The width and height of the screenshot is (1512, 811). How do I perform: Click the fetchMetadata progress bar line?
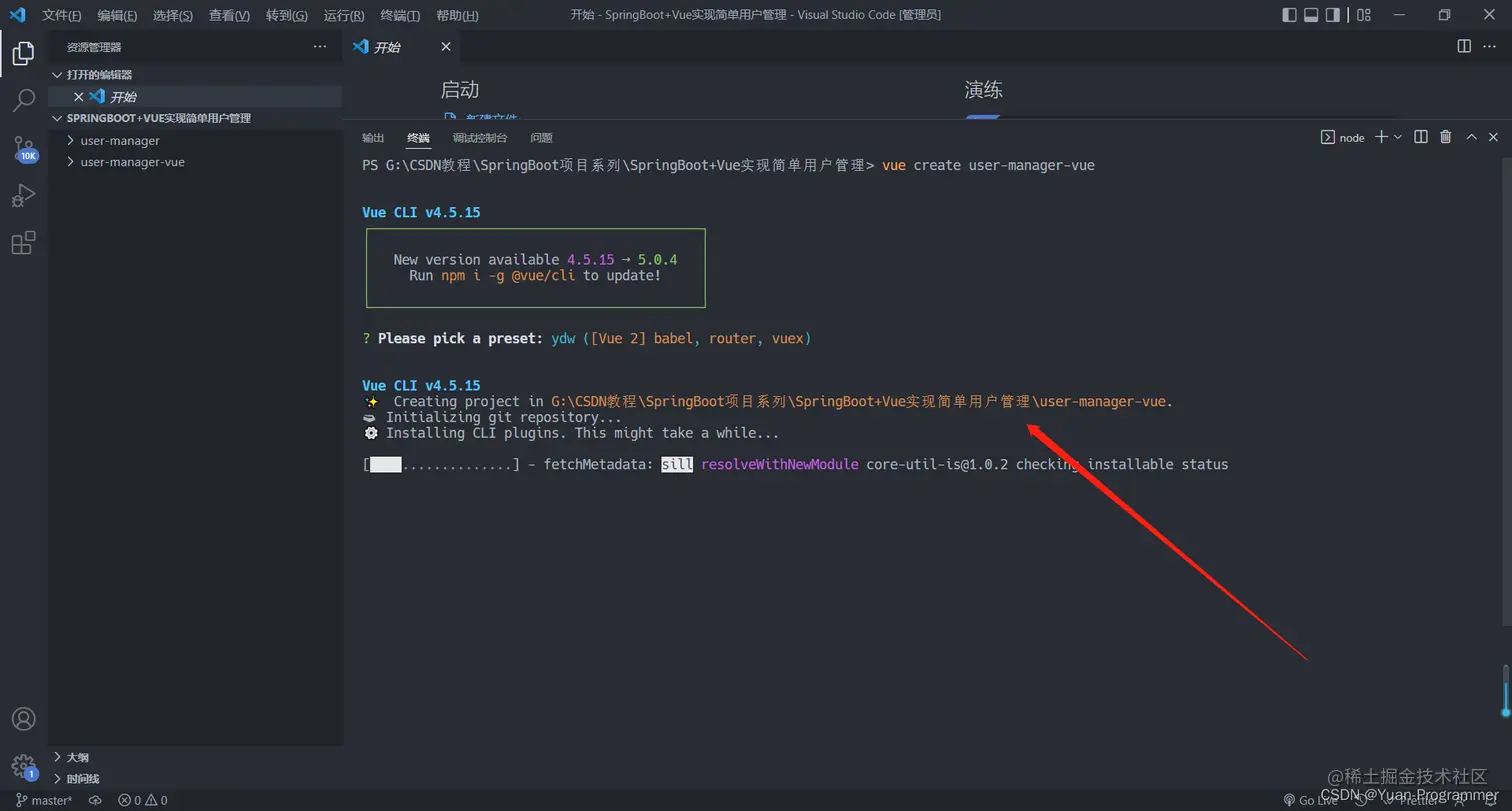pos(795,465)
